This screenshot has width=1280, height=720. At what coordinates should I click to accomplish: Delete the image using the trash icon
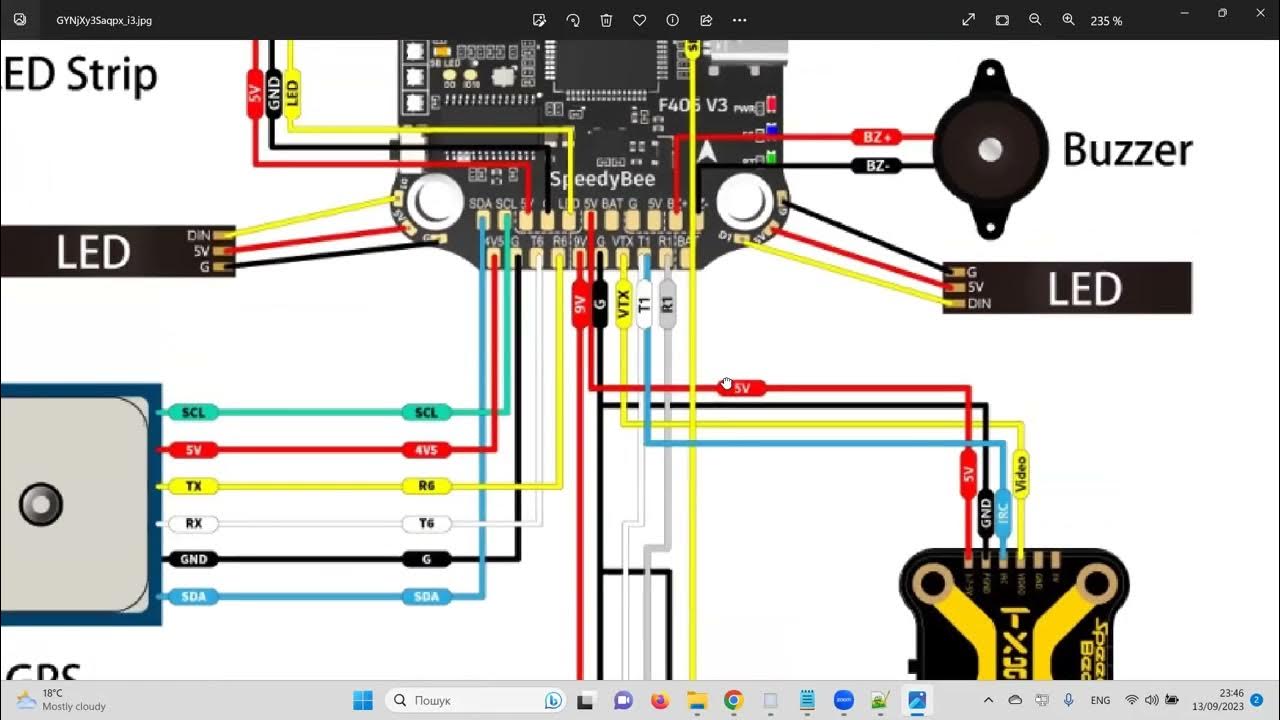click(x=606, y=20)
